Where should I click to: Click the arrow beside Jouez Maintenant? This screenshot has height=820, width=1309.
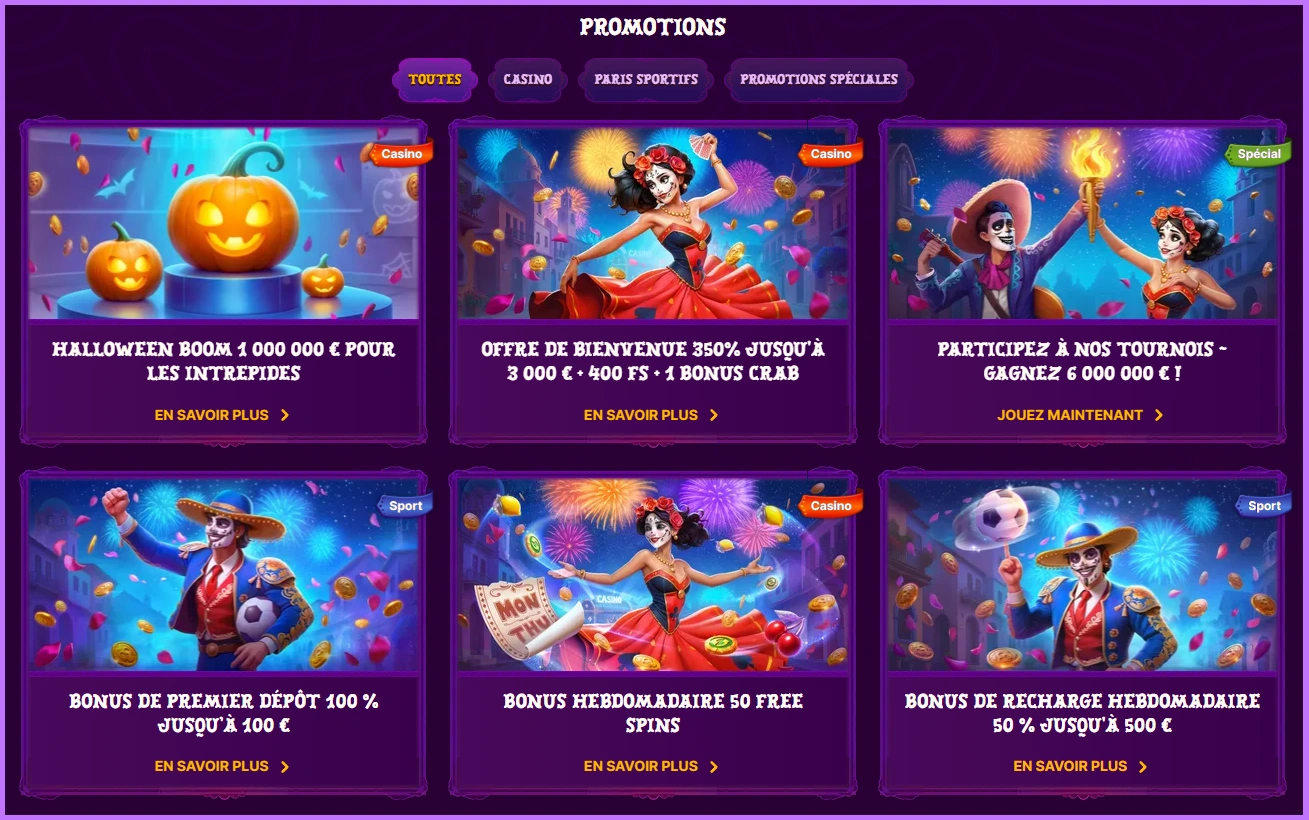point(1159,415)
